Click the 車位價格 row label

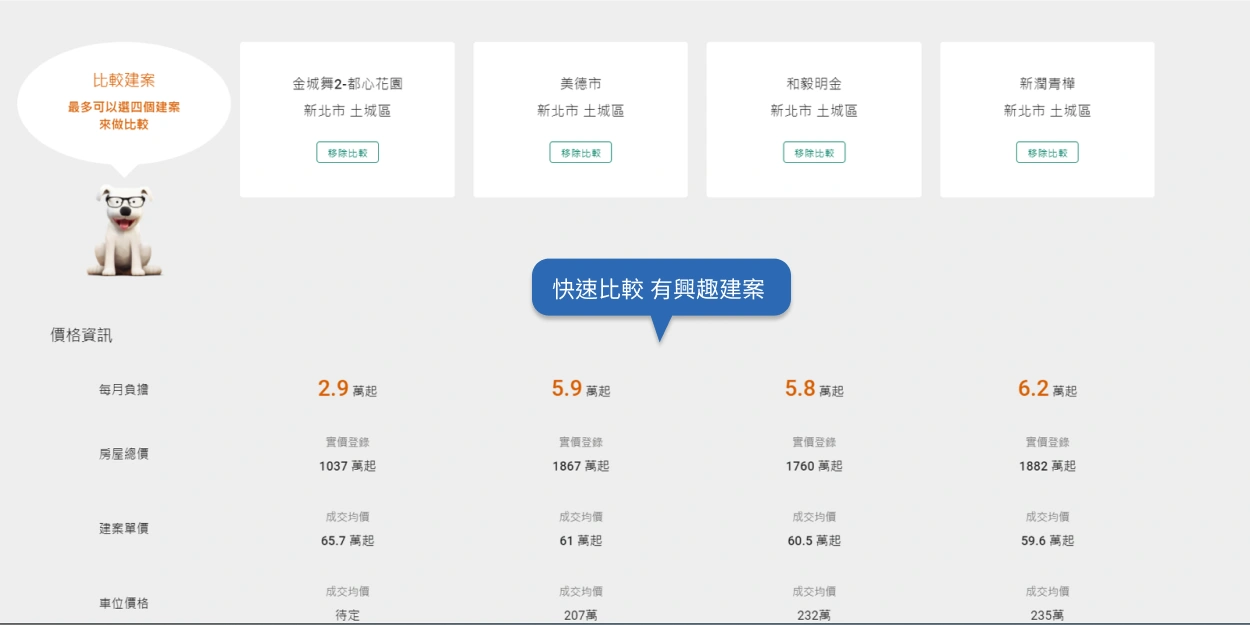(x=124, y=603)
